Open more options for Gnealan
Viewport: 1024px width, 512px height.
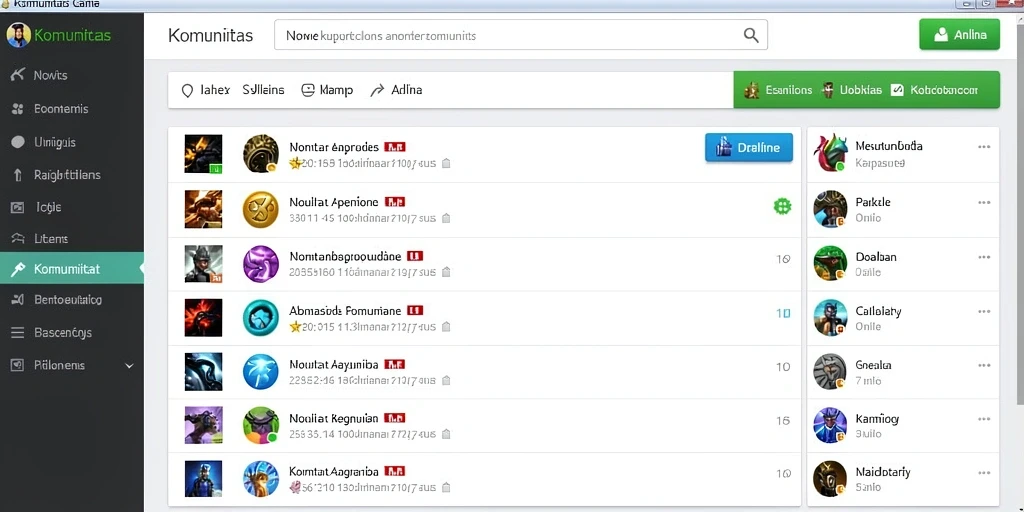coord(984,366)
